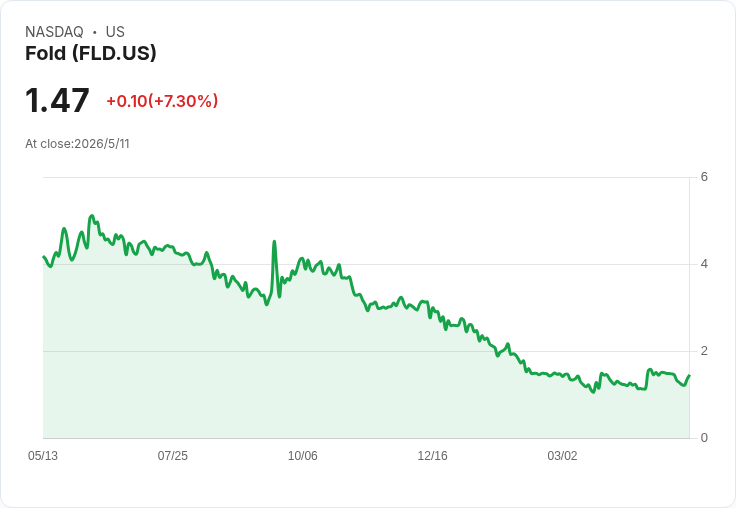
Task: Click the chart's highest peak near 5
Action: pyautogui.click(x=92, y=216)
